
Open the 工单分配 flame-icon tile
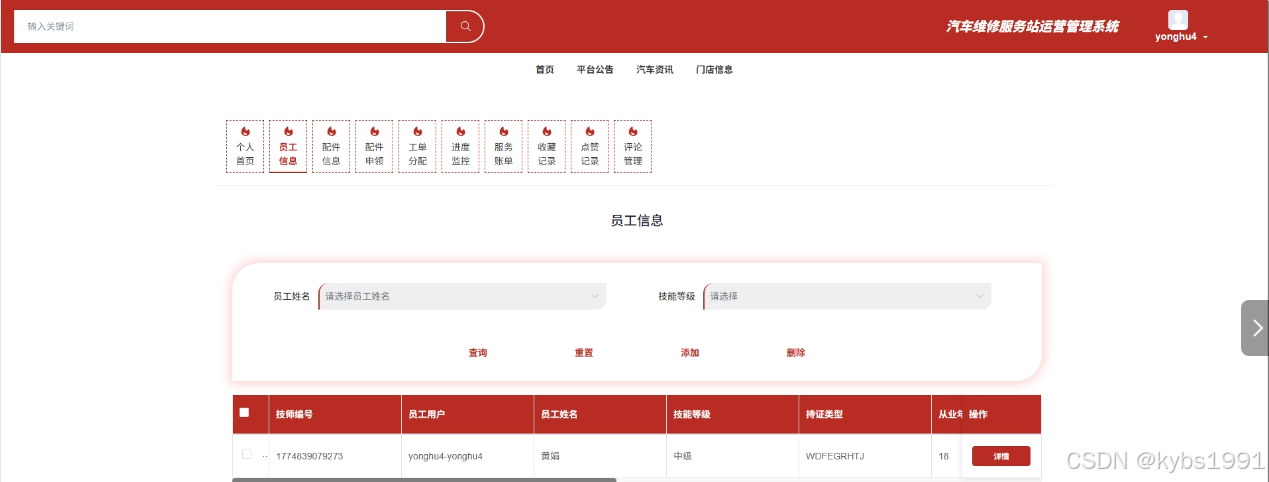pyautogui.click(x=417, y=146)
